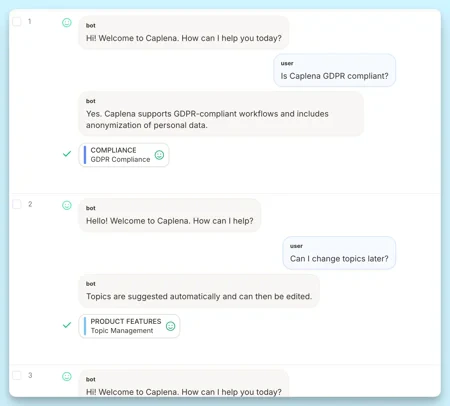Image resolution: width=450 pixels, height=406 pixels.
Task: Click the smiley inside the GDPR Compliance tag
Action: (159, 155)
